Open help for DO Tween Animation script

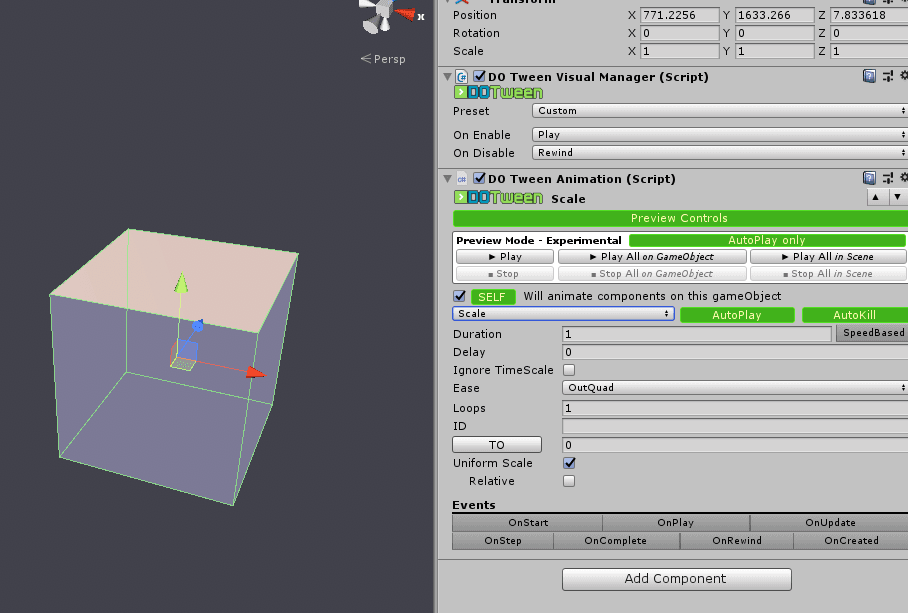point(869,178)
